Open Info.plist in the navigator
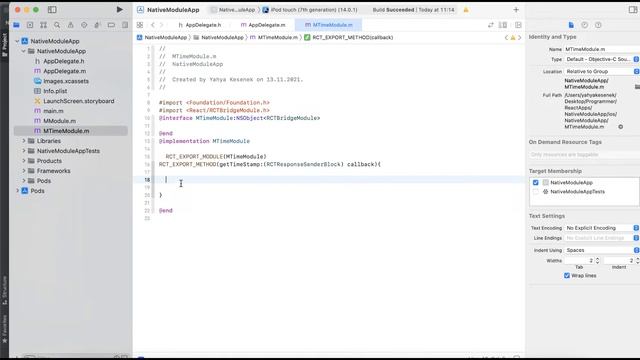 tap(55, 91)
